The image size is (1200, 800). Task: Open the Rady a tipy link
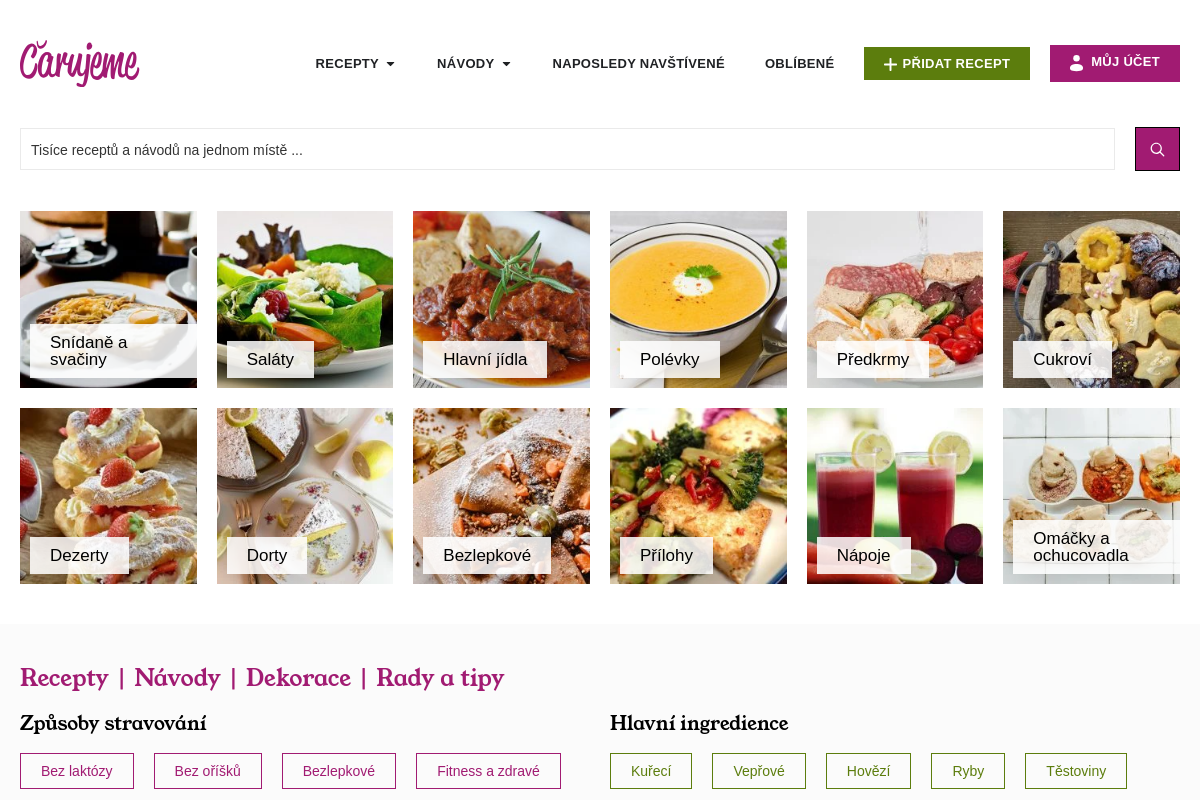tap(440, 677)
